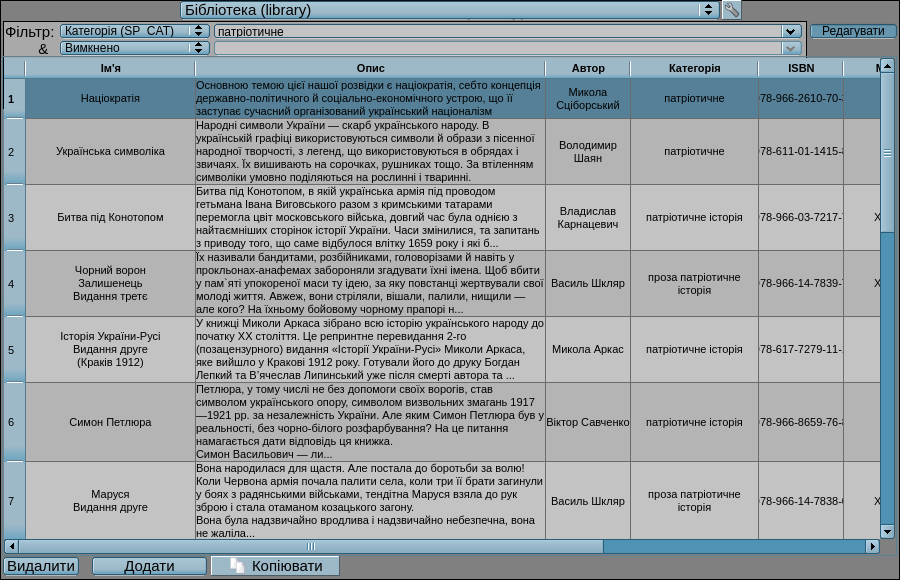Select row header number 6

tap(14, 422)
